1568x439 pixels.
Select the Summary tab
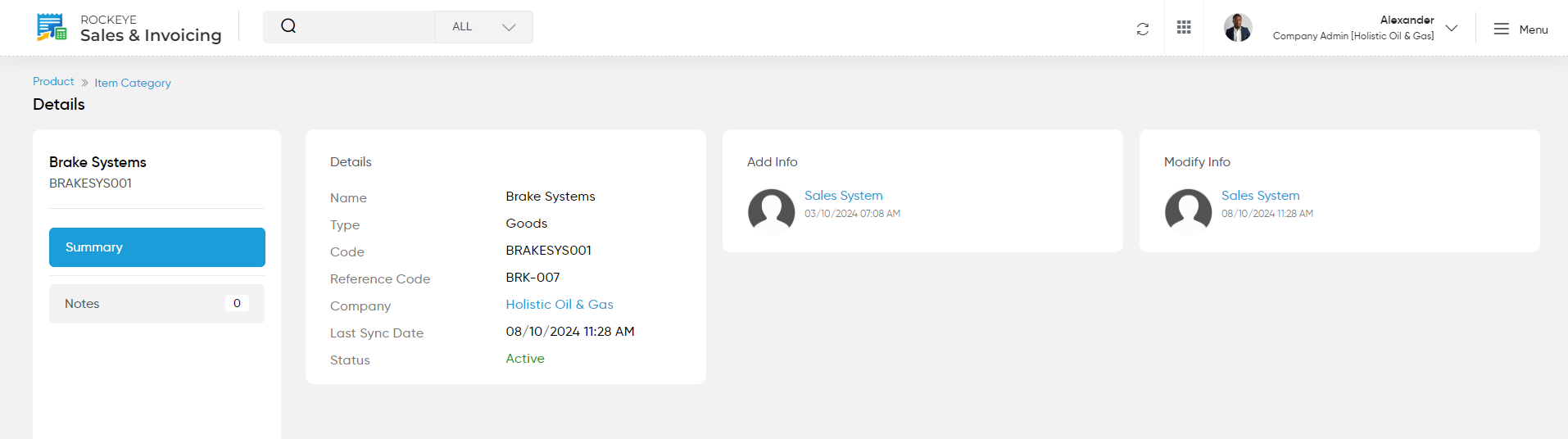[157, 247]
